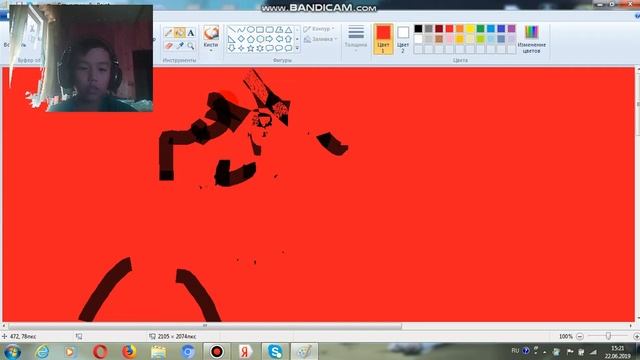Move the shapes gallery down one row

297,39
